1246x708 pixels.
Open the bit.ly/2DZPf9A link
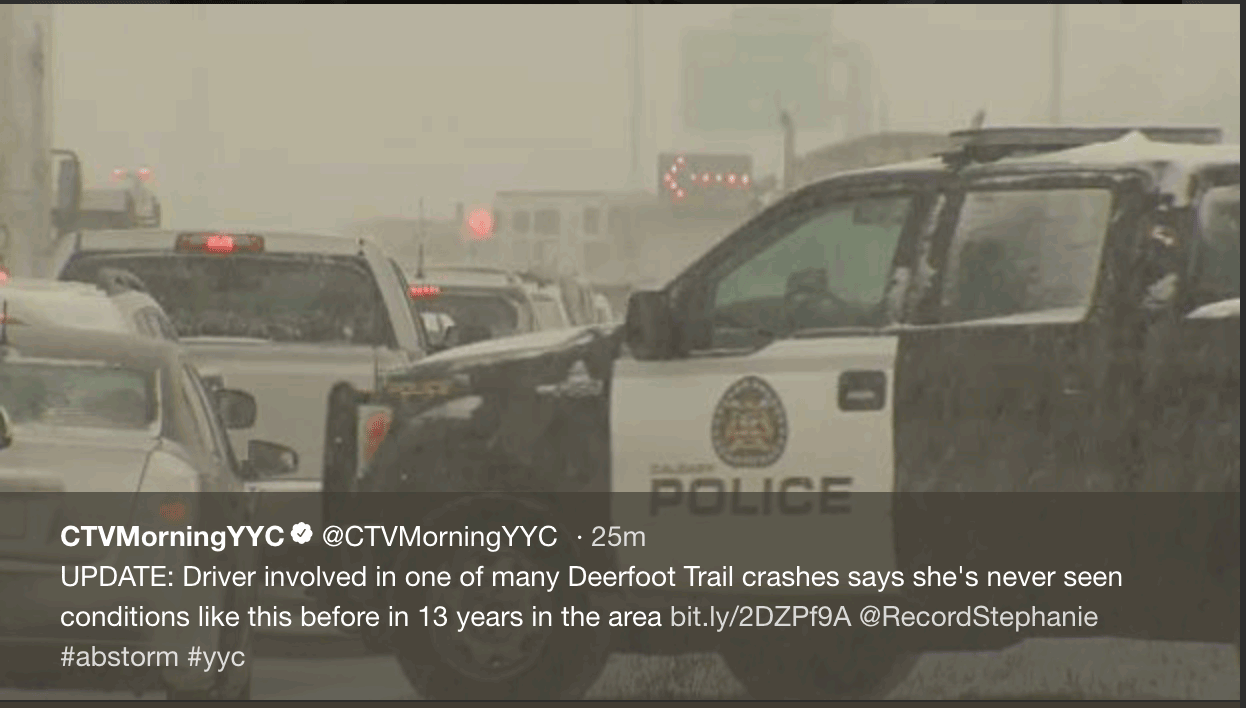coord(760,617)
